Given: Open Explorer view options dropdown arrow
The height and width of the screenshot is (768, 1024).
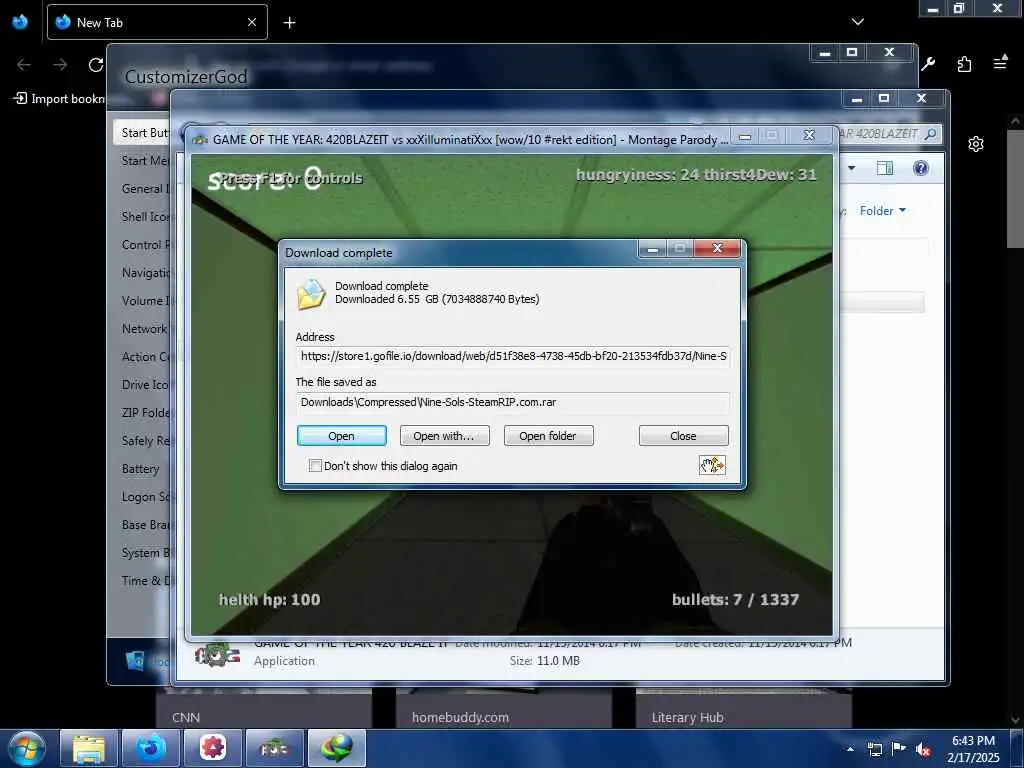Looking at the screenshot, I should coord(852,168).
